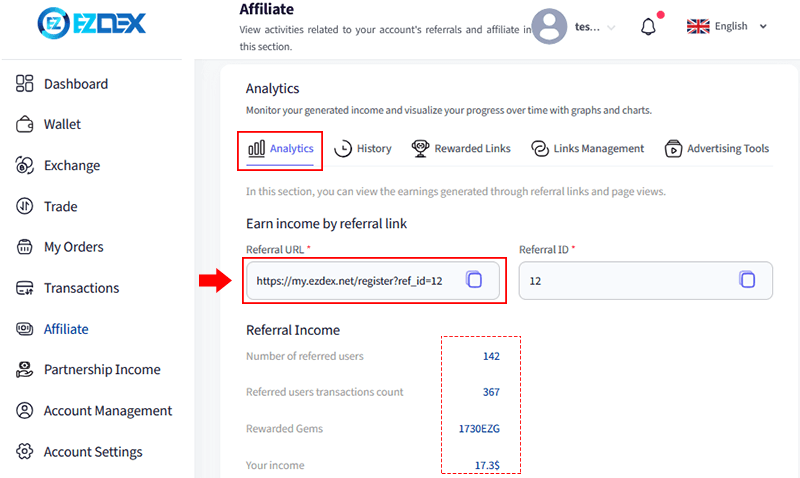Expand the user account dropdown menu

(611, 27)
